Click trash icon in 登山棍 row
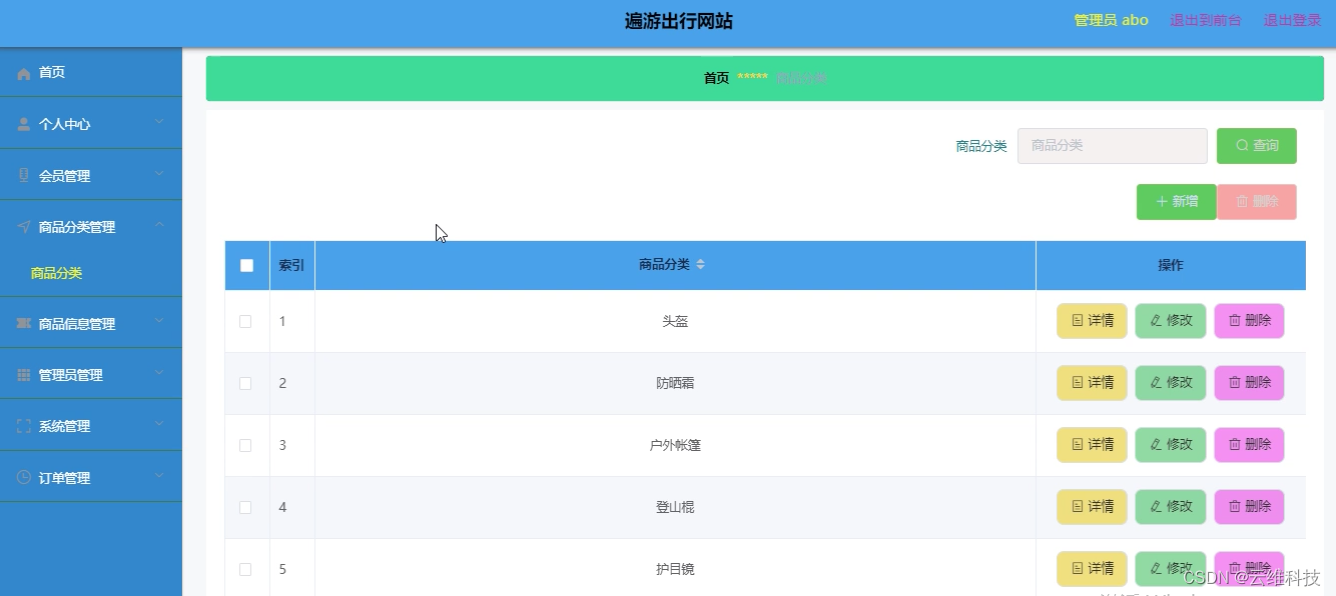Viewport: 1336px width, 596px height. (x=1235, y=507)
